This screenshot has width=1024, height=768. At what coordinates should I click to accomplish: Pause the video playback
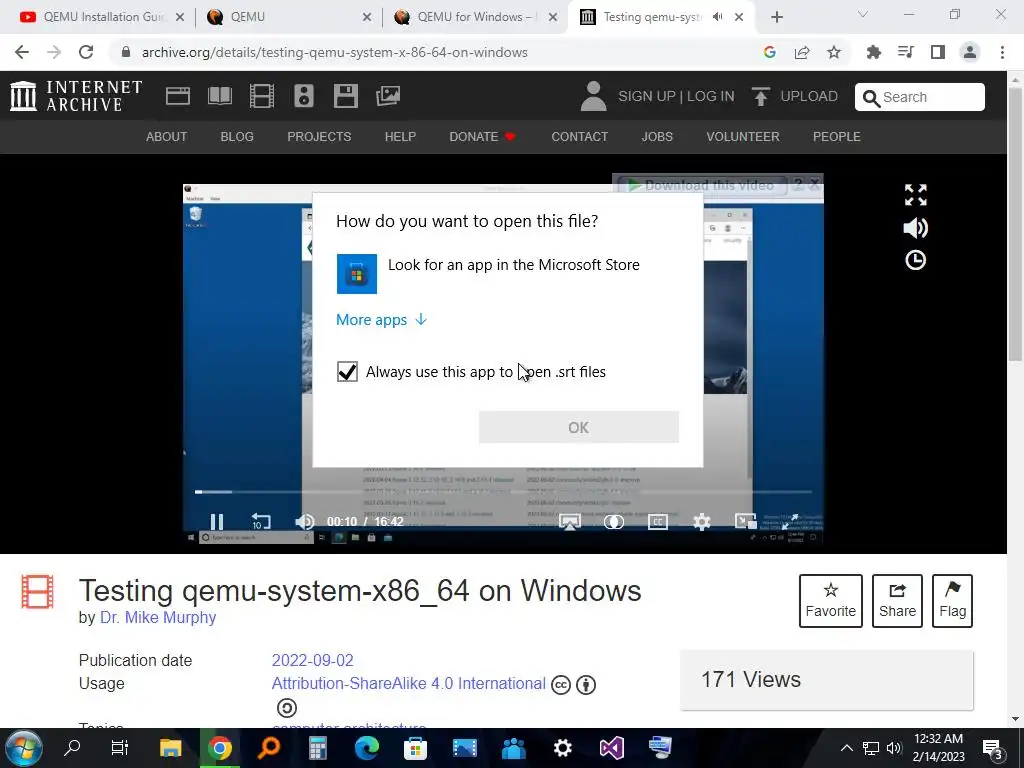217,521
